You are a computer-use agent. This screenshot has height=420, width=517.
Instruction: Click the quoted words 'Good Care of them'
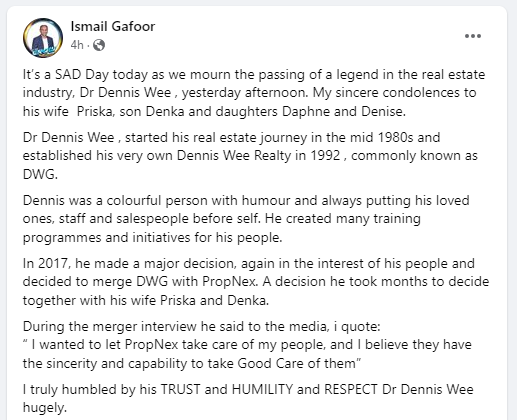[297, 363]
